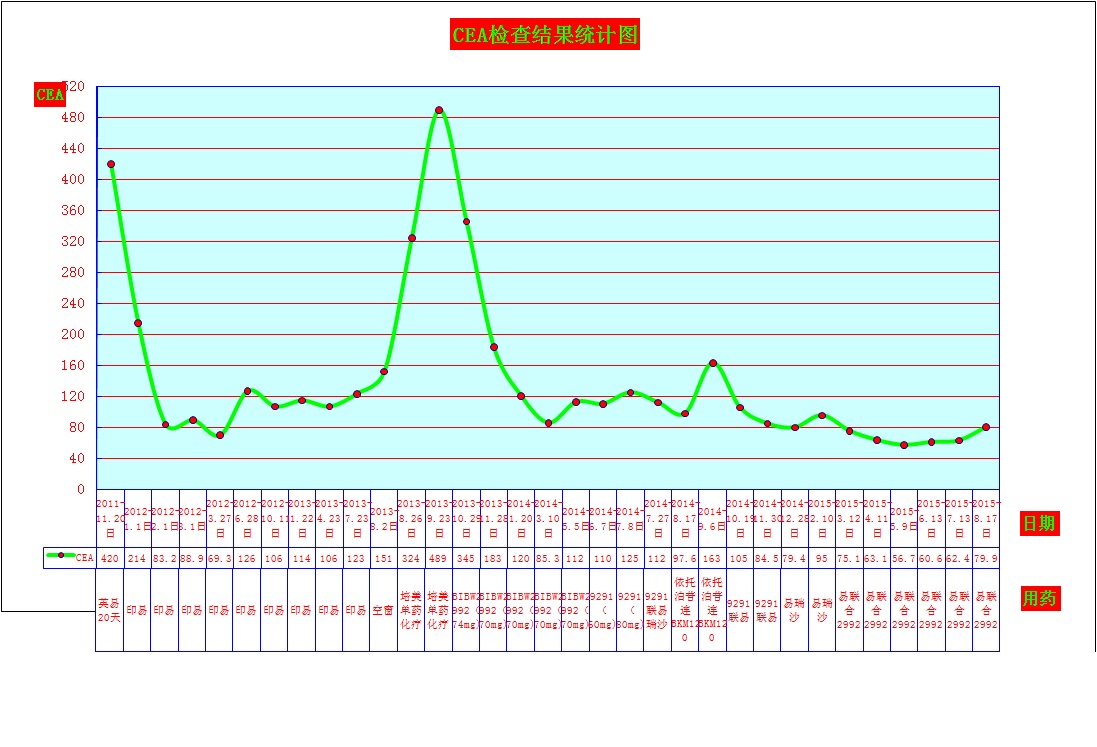Image resolution: width=1097 pixels, height=747 pixels.
Task: Click the data point at 324 on the rising curve
Action: point(412,239)
